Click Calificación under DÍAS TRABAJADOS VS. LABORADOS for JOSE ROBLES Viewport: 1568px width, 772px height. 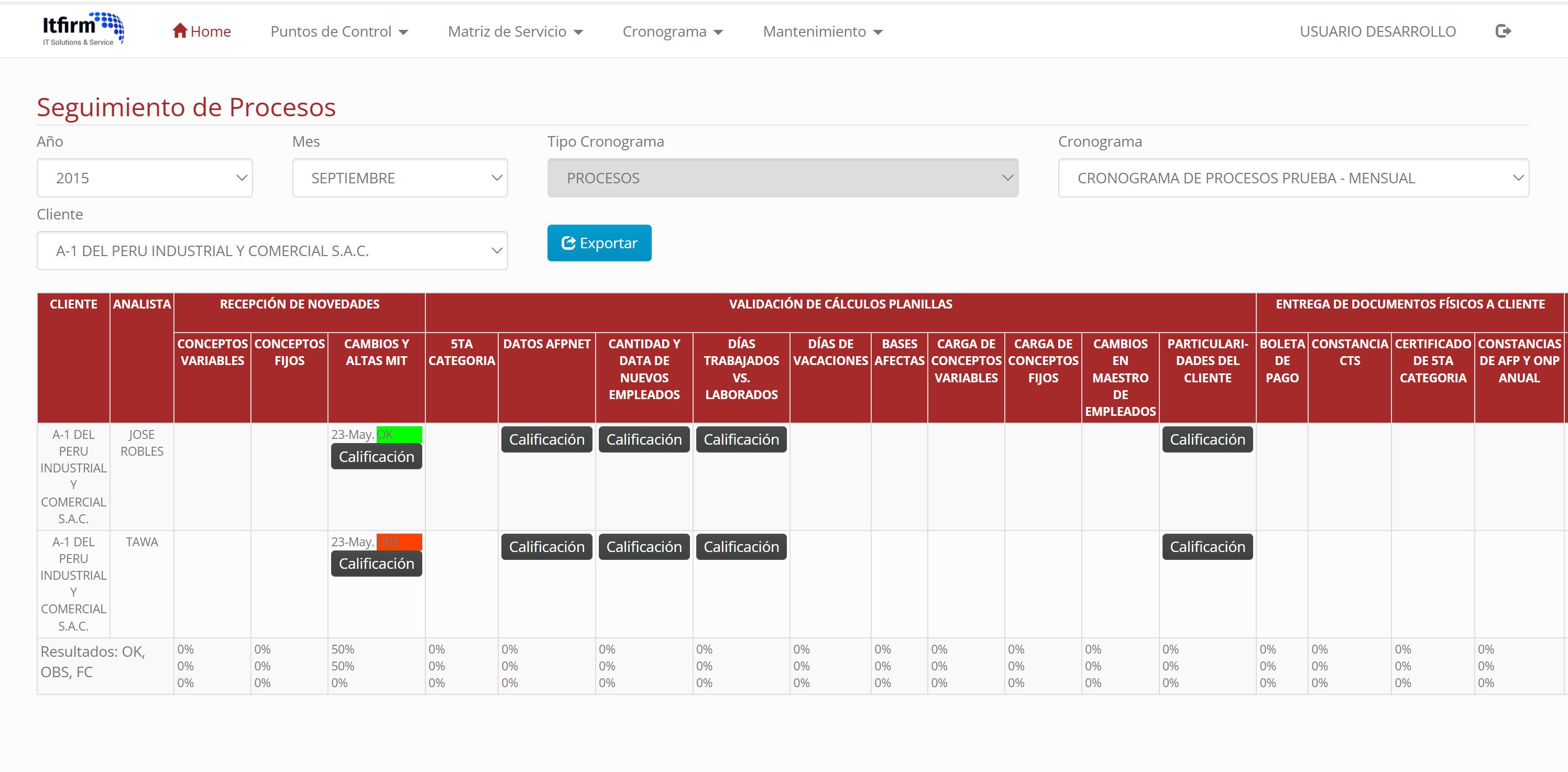(741, 439)
